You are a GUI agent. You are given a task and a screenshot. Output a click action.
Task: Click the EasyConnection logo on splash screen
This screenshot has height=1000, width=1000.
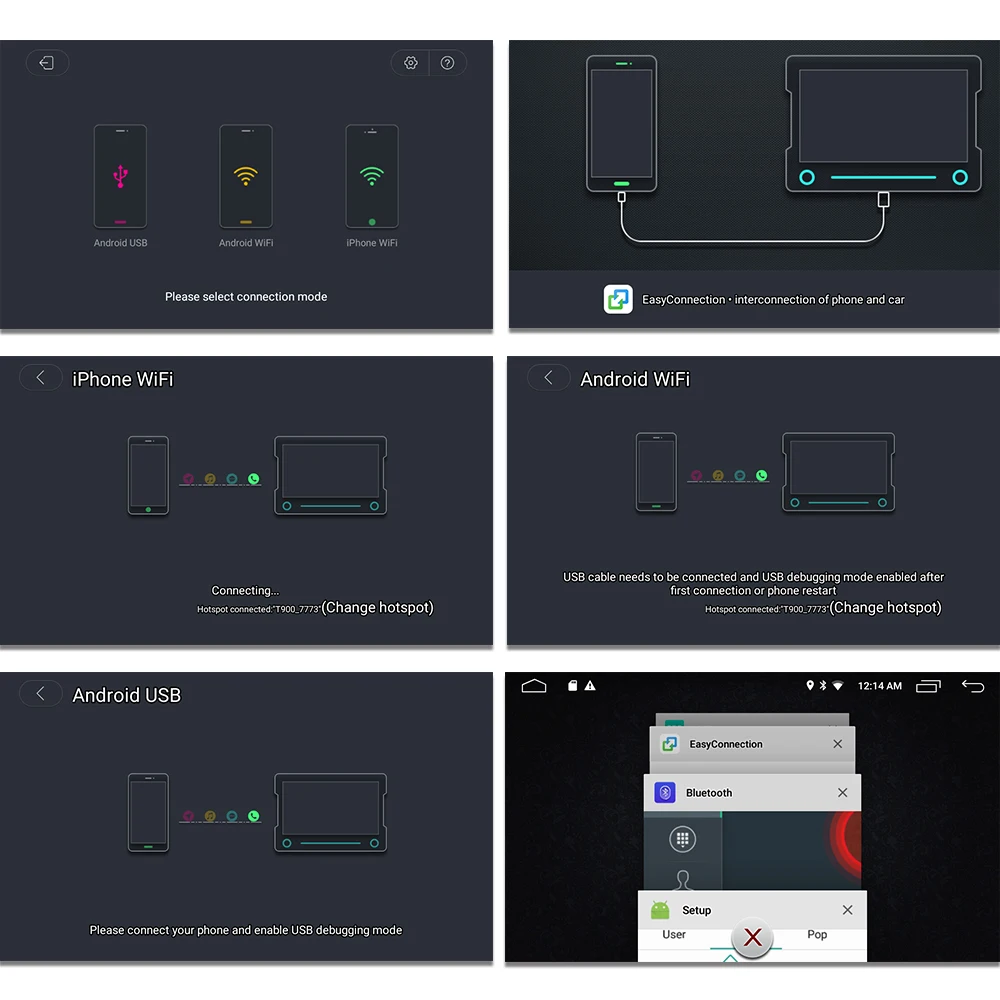click(x=618, y=299)
